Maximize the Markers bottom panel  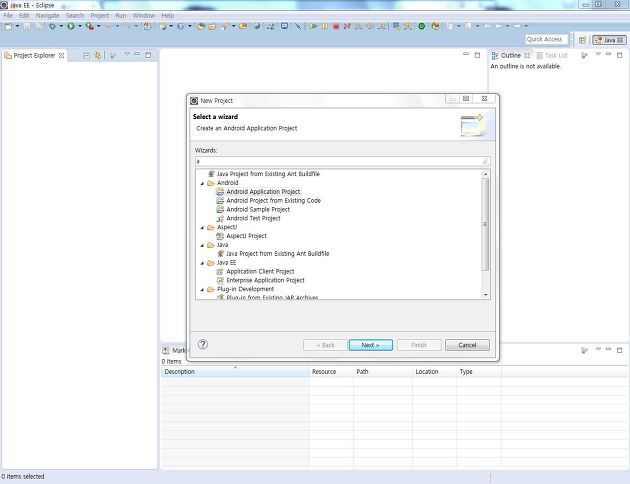[620, 350]
